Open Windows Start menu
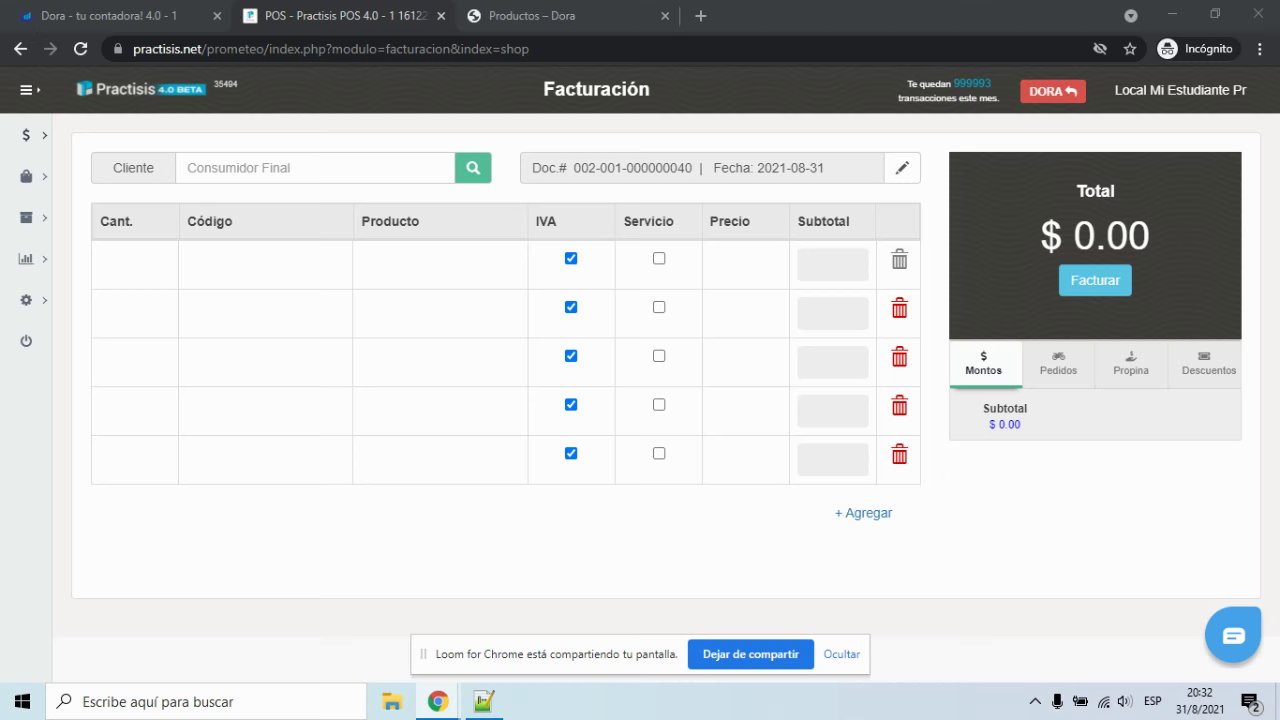The width and height of the screenshot is (1280, 720). point(22,701)
